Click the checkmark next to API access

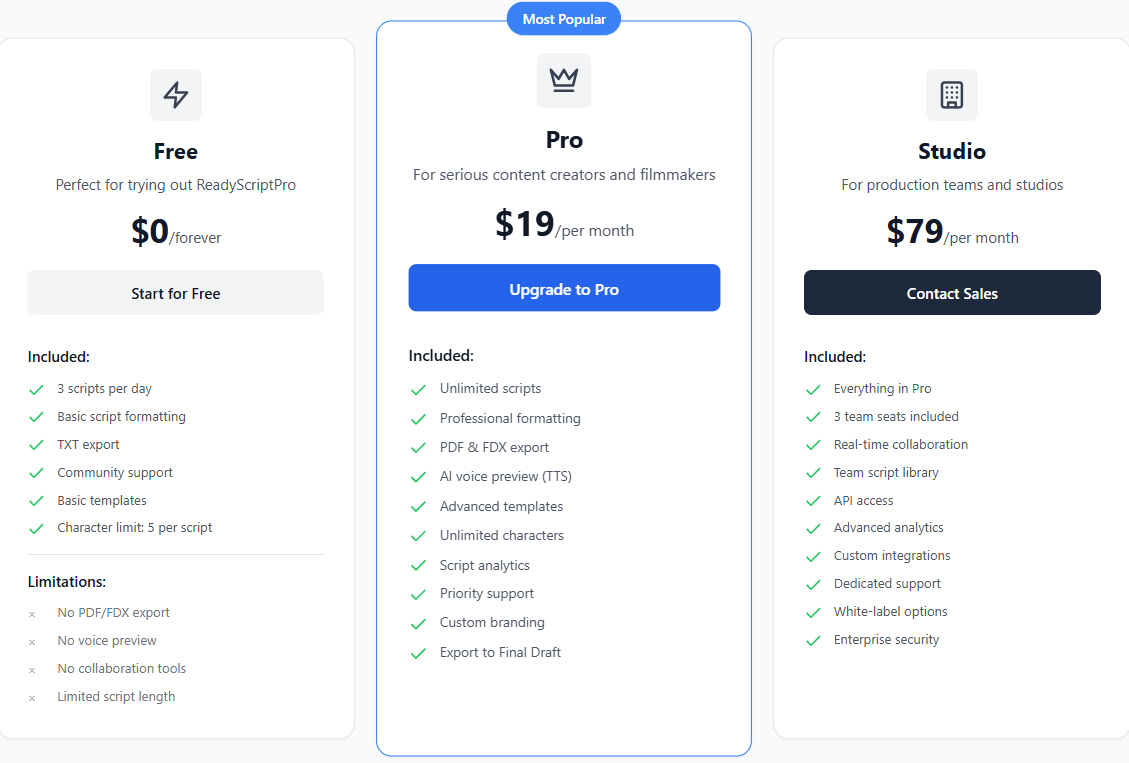click(812, 500)
